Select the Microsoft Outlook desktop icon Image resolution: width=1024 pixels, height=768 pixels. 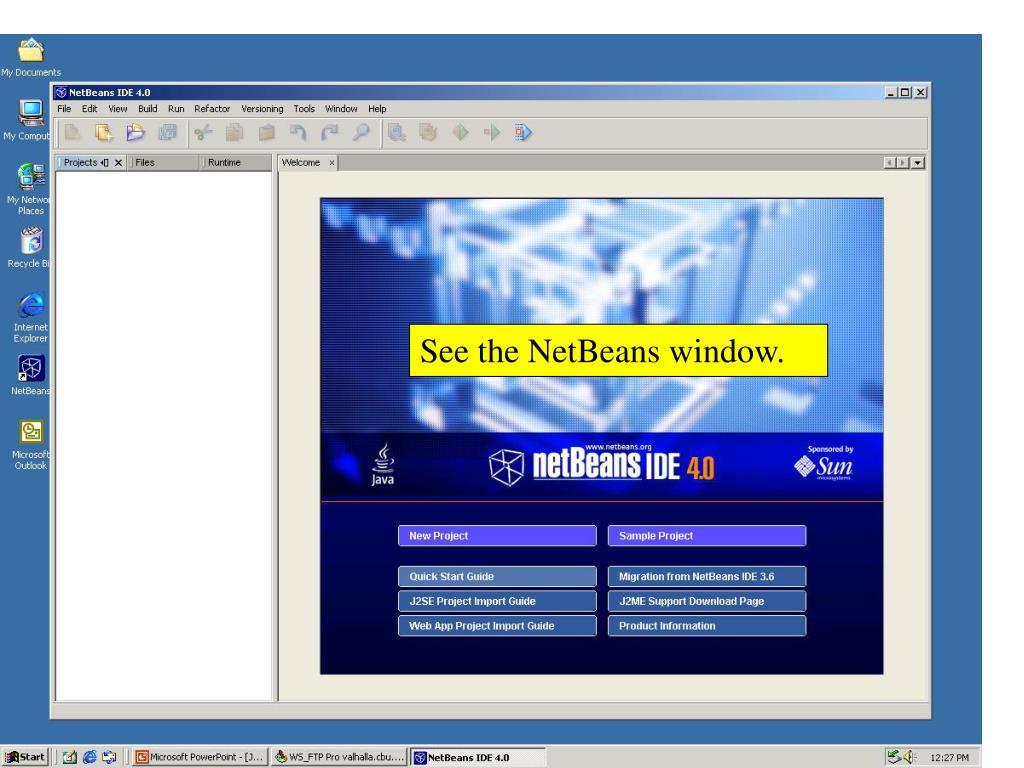tap(31, 444)
